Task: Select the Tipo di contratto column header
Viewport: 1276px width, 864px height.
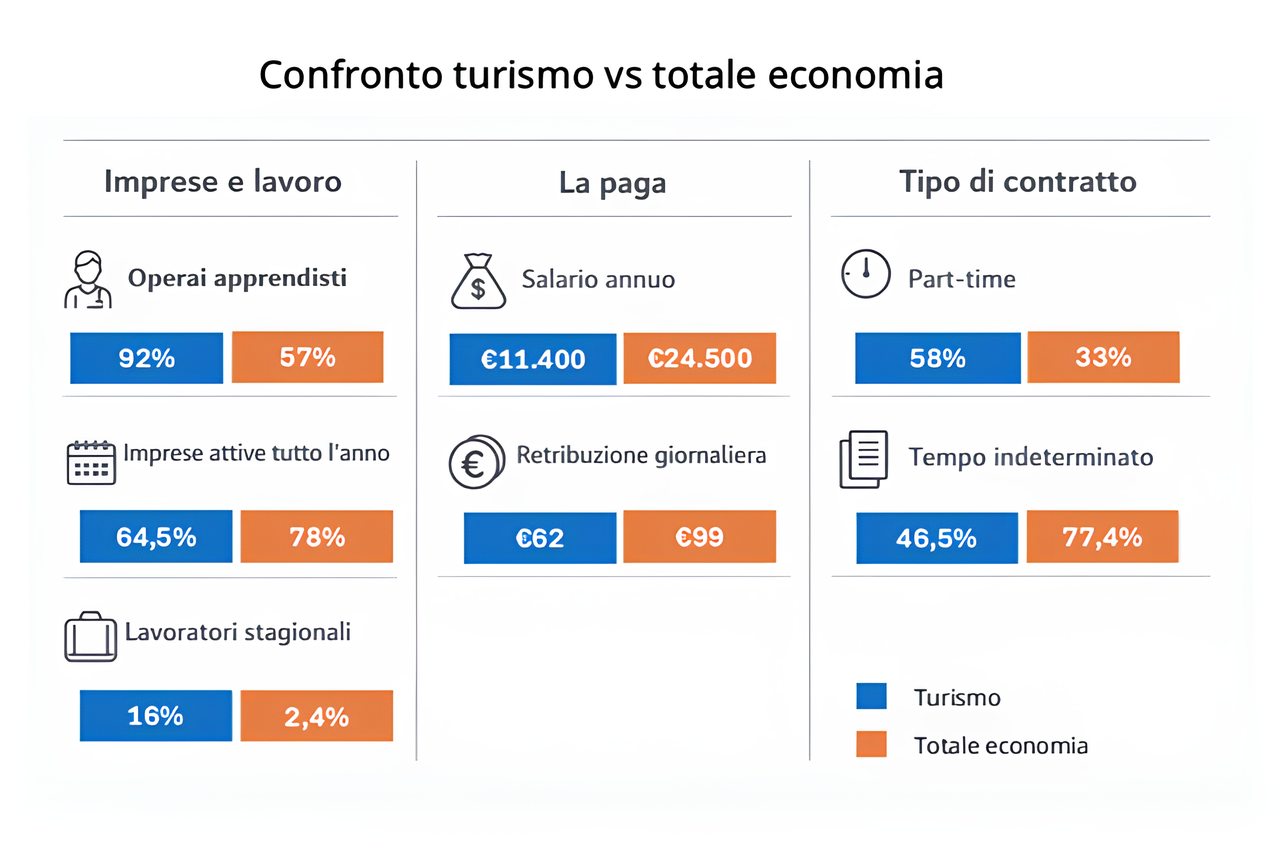Action: (x=1018, y=182)
